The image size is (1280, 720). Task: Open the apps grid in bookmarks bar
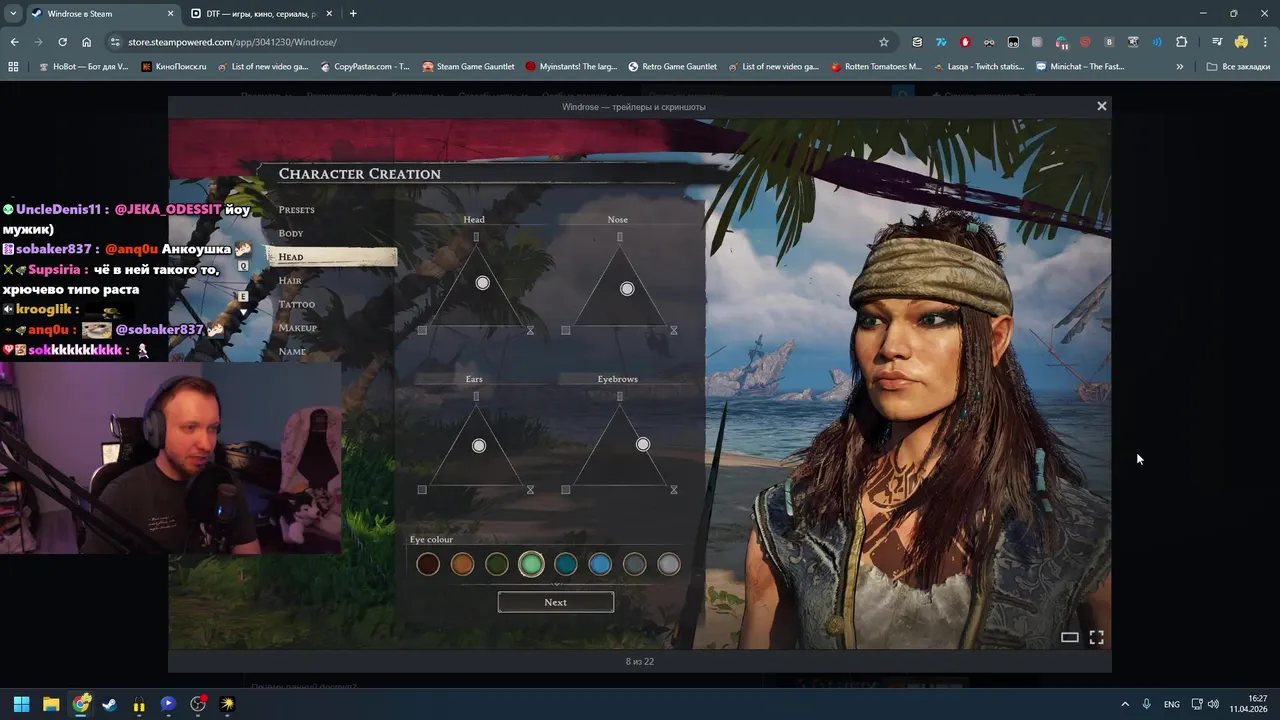click(13, 67)
